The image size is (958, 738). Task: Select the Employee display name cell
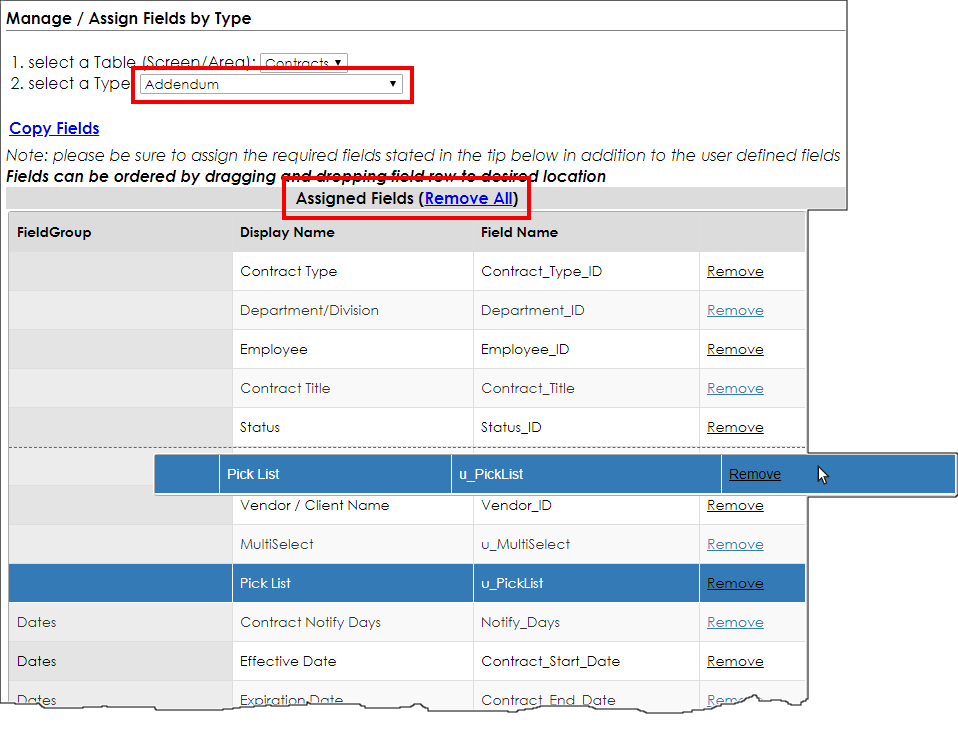353,349
